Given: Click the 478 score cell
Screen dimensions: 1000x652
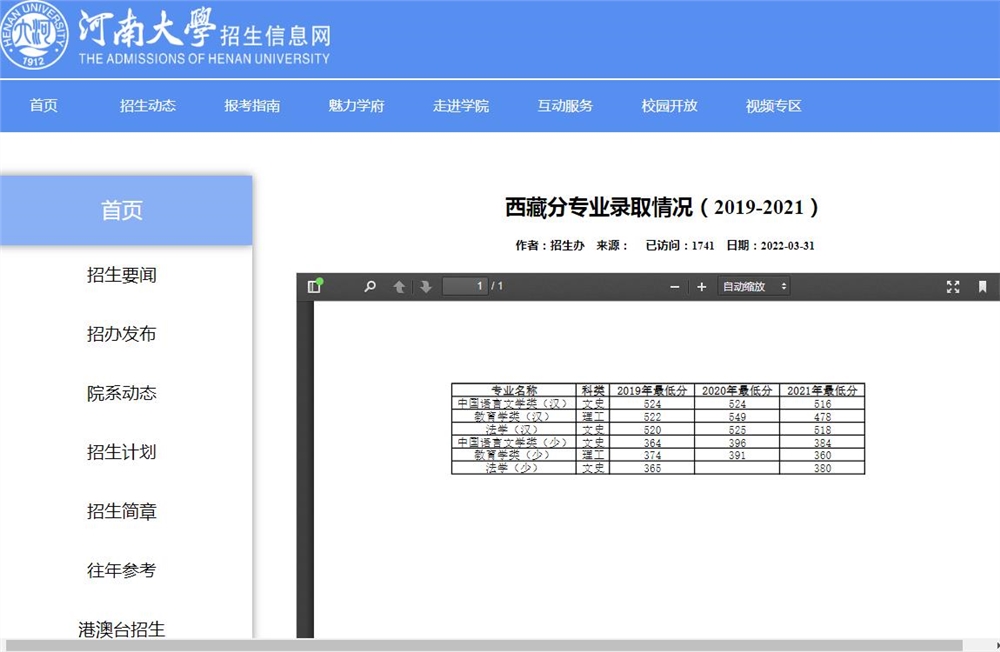Looking at the screenshot, I should click(x=823, y=417).
